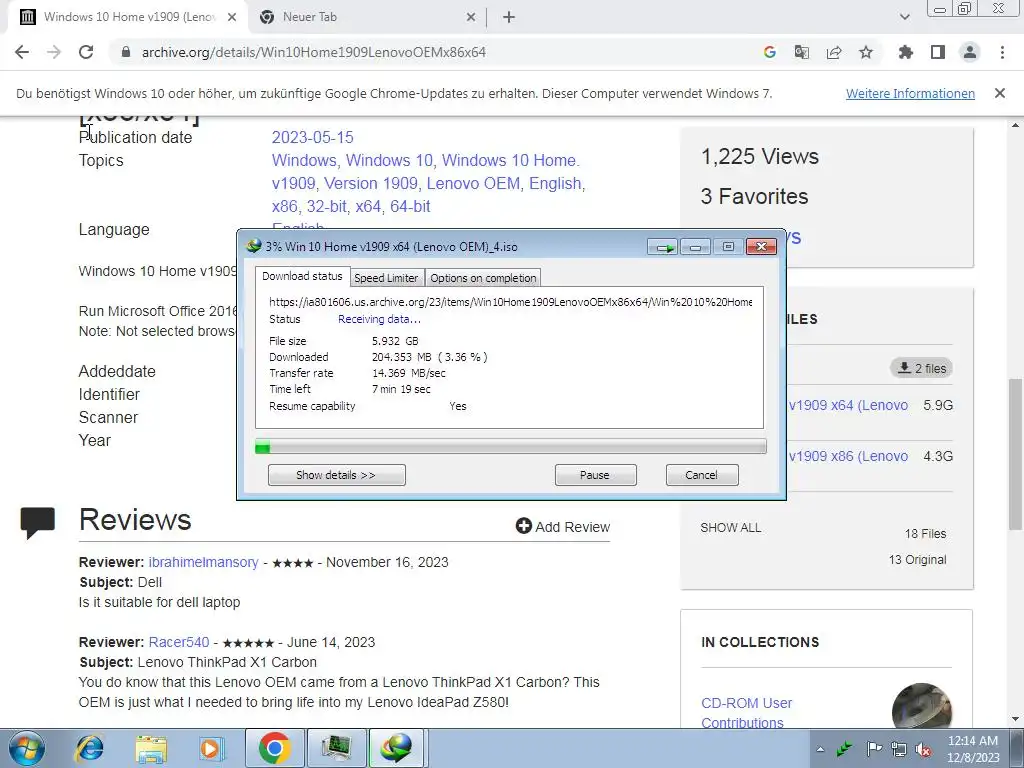Click Show details button

[336, 475]
